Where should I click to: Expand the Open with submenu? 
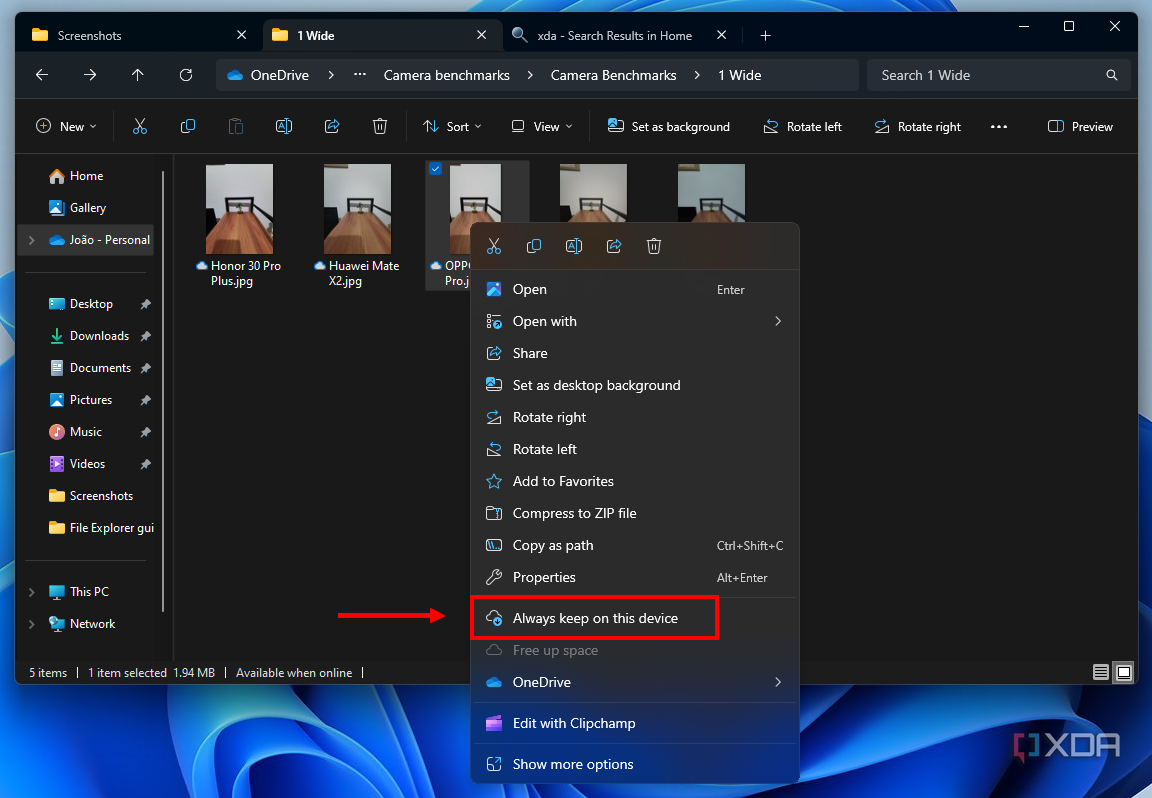point(777,321)
